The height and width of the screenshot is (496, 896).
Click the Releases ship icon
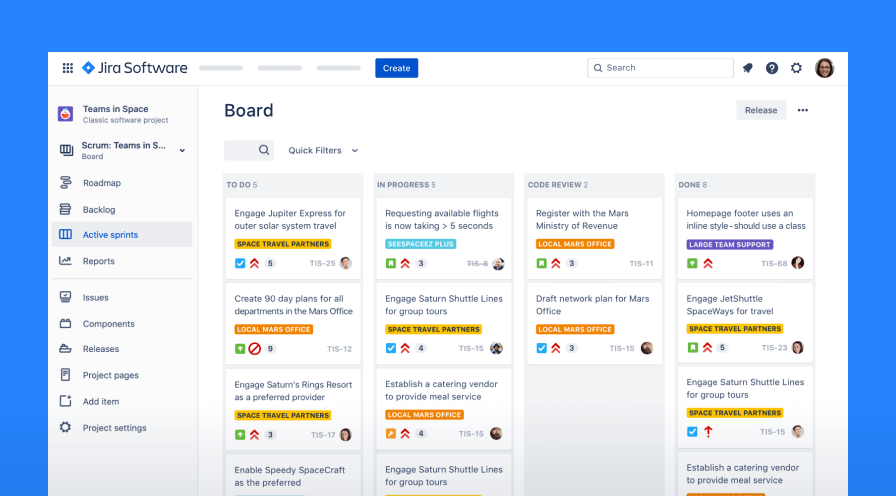pyautogui.click(x=65, y=349)
